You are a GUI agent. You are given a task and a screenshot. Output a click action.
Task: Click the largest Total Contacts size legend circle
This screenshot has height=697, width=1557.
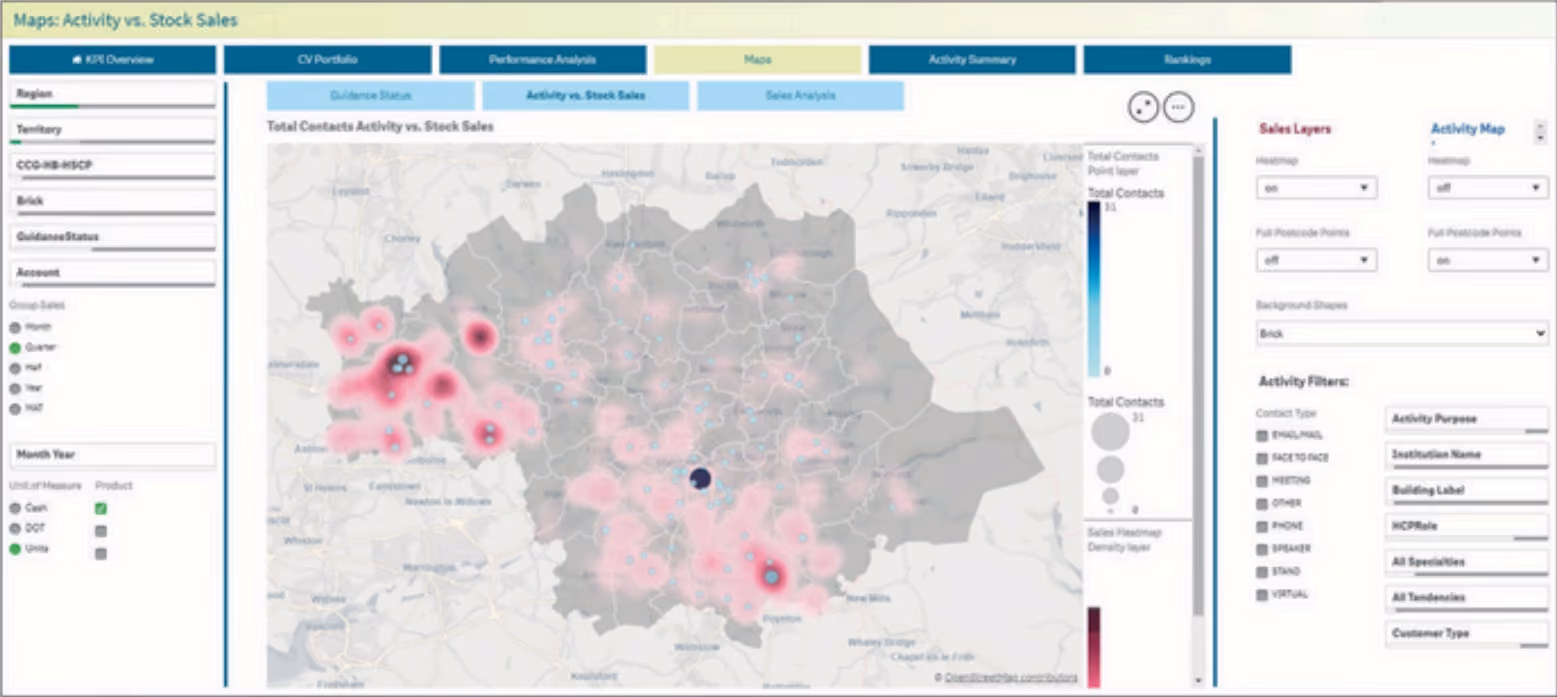click(1110, 432)
